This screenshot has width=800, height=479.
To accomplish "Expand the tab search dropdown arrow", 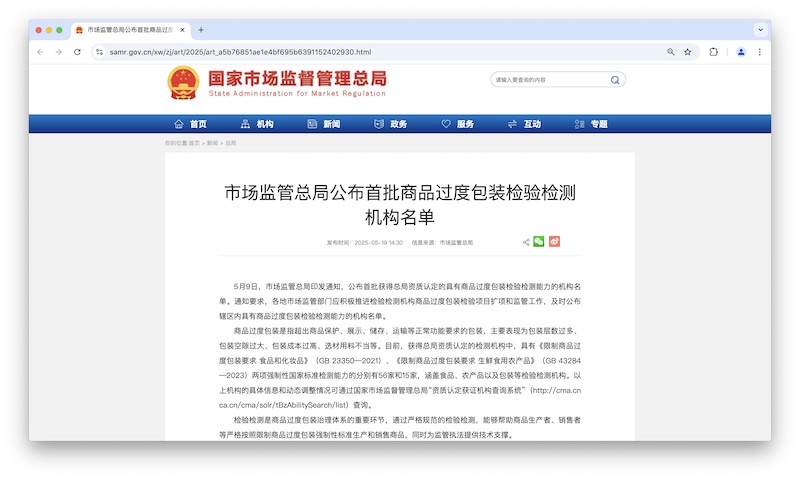I will (757, 30).
